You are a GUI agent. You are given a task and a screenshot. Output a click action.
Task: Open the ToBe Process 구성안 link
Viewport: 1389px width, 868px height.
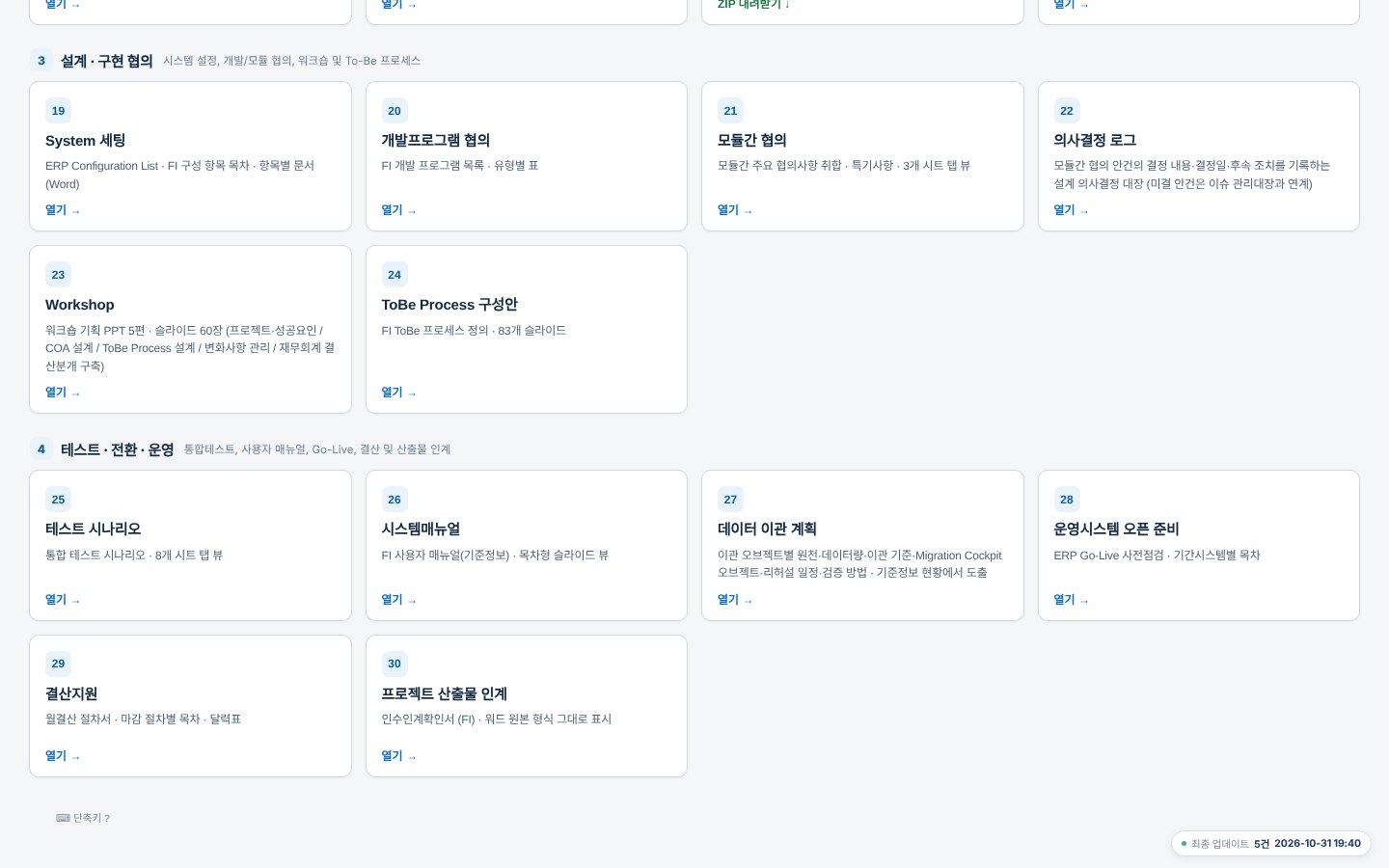(398, 393)
